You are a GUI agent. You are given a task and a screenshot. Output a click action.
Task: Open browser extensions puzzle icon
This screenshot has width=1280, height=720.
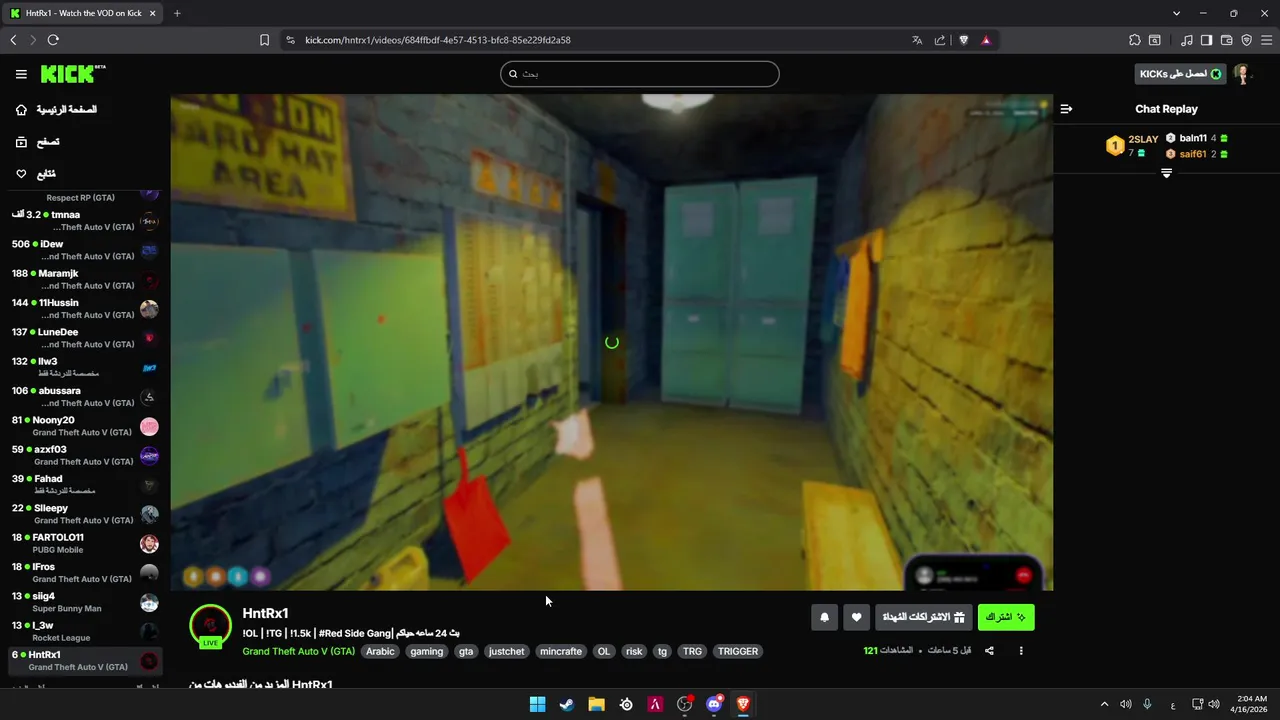click(1134, 40)
